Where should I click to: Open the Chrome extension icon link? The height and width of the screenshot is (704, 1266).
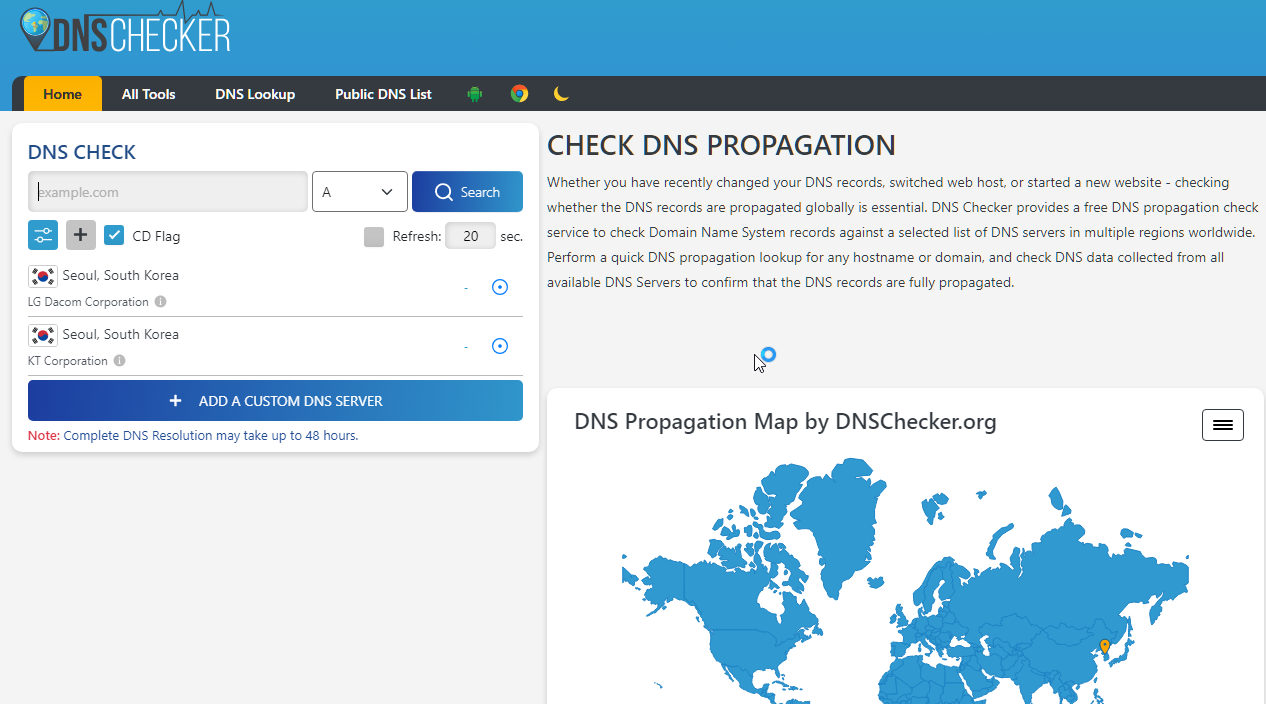click(x=519, y=94)
